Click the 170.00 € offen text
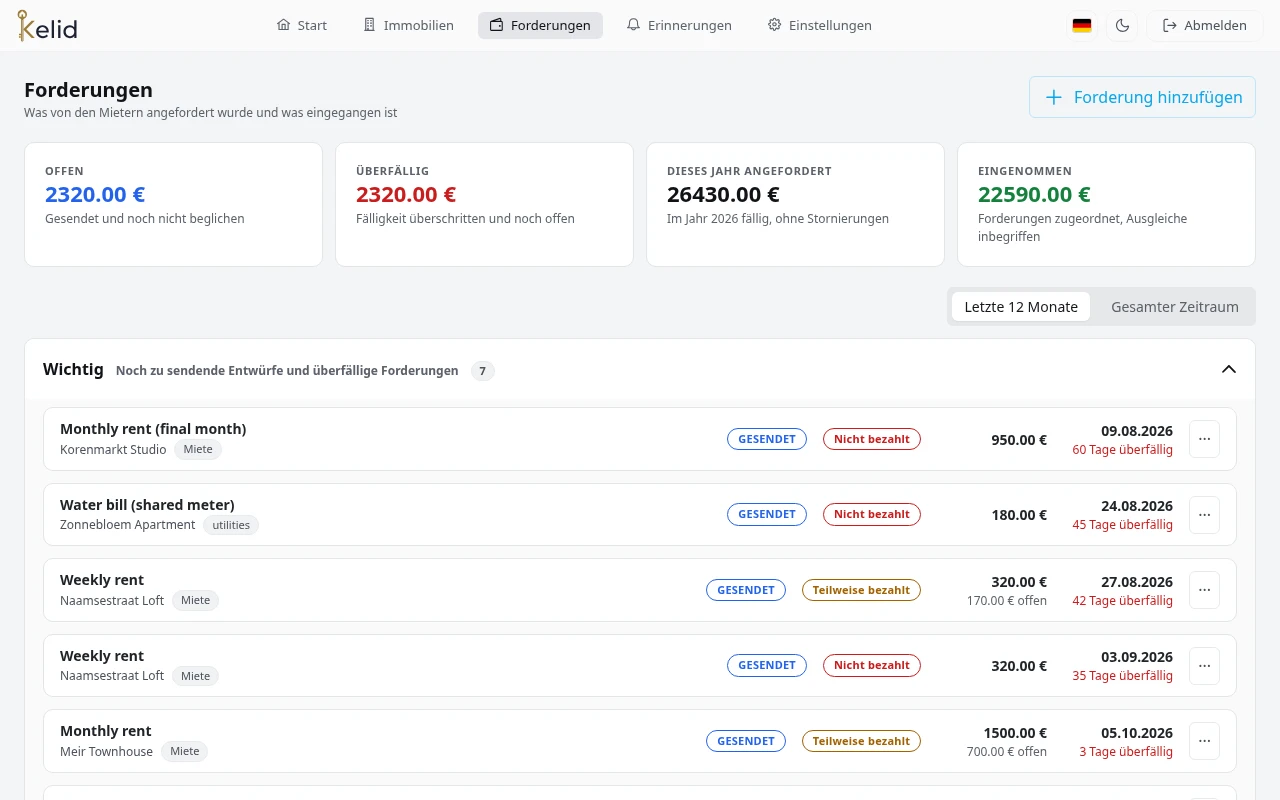 (1007, 601)
